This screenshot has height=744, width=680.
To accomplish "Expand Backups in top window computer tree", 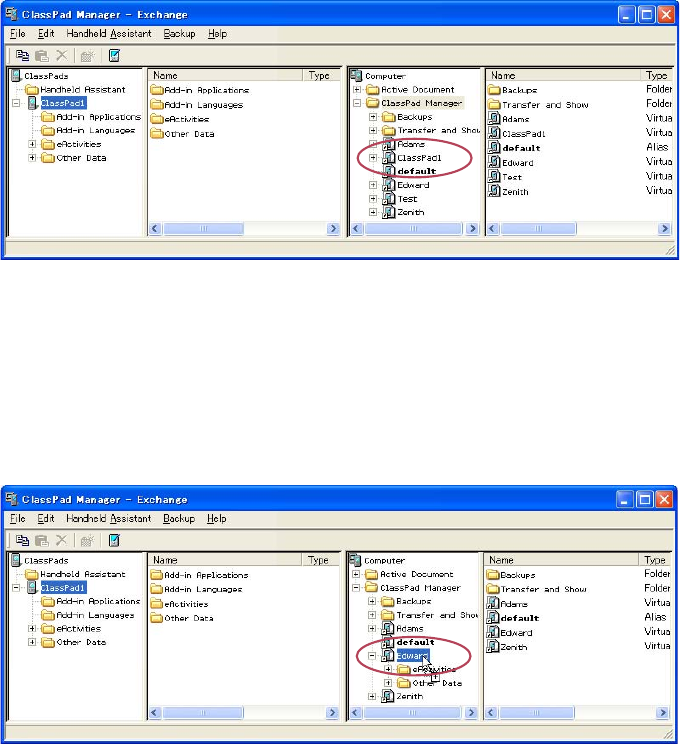I will tap(373, 117).
